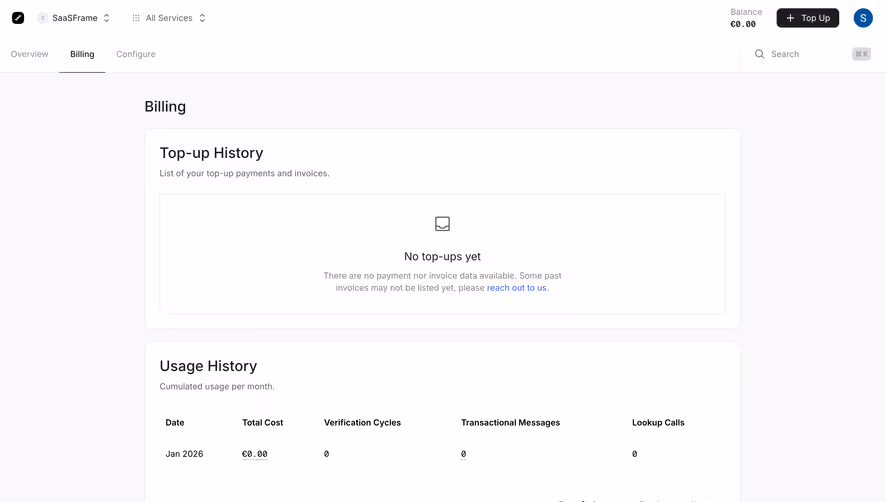Click the Search field
This screenshot has width=885, height=502.
[x=813, y=54]
